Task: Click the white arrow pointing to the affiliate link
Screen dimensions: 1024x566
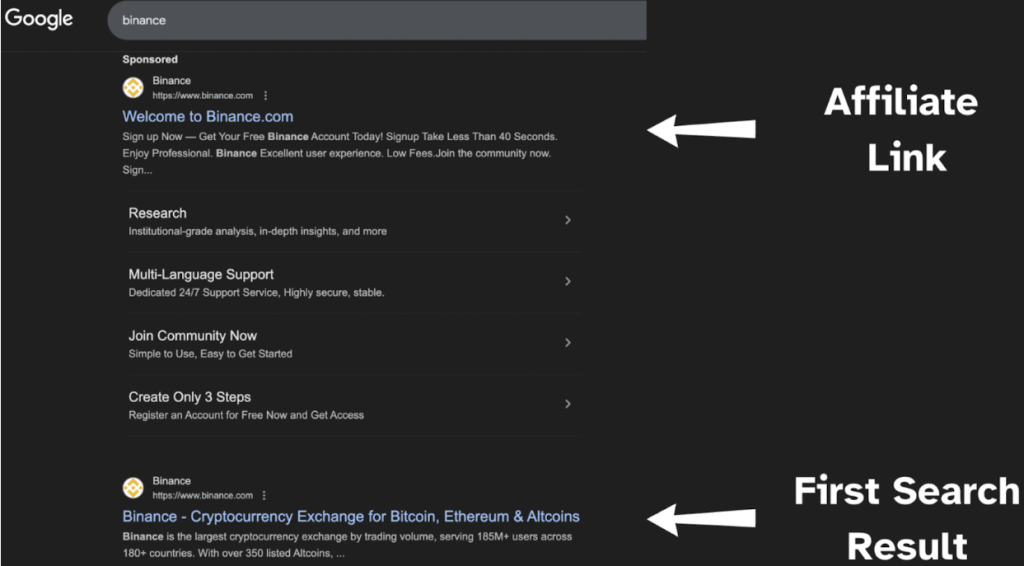Action: click(701, 129)
